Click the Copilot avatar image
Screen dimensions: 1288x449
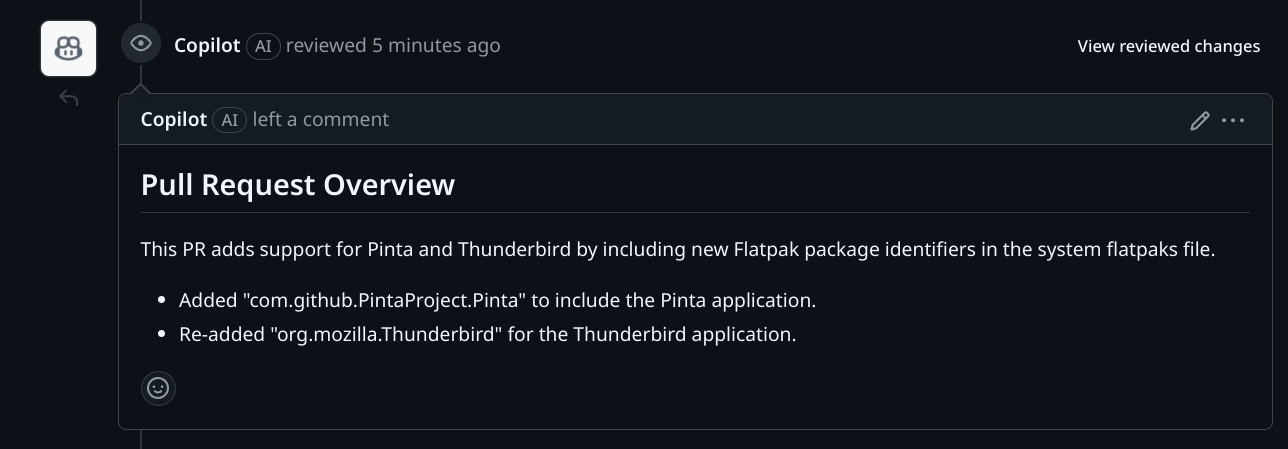point(68,48)
